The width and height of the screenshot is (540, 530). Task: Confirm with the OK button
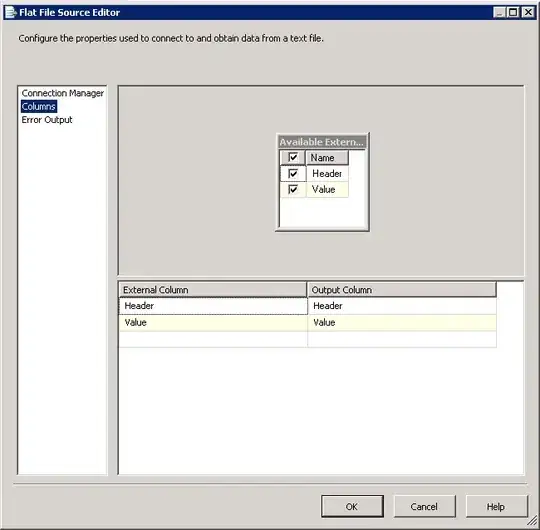[352, 506]
